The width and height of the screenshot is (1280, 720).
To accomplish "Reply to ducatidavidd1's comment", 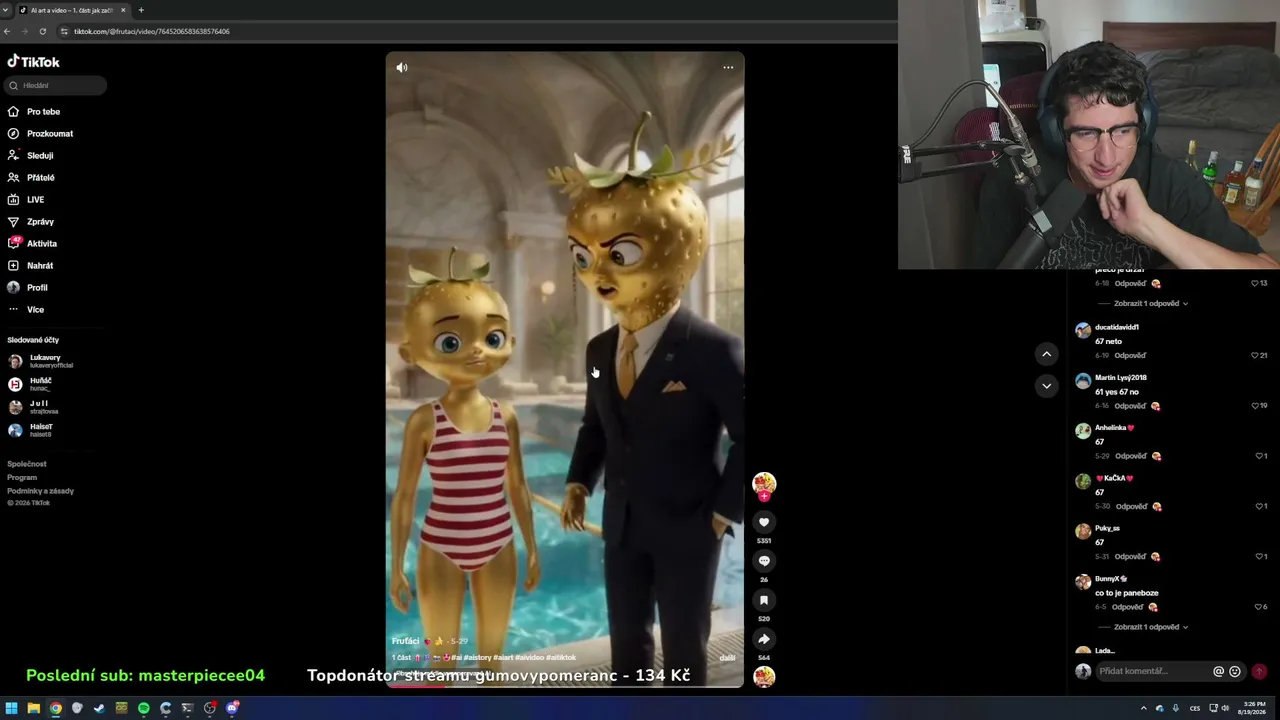I will pyautogui.click(x=1131, y=356).
